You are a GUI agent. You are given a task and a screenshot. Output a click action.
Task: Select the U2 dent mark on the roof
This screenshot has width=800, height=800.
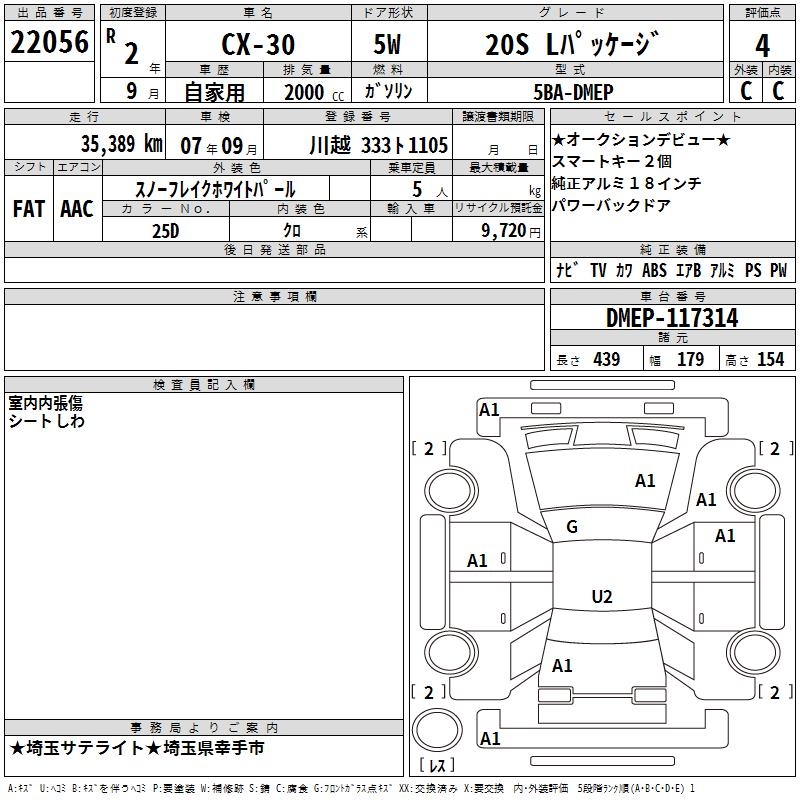(x=602, y=596)
